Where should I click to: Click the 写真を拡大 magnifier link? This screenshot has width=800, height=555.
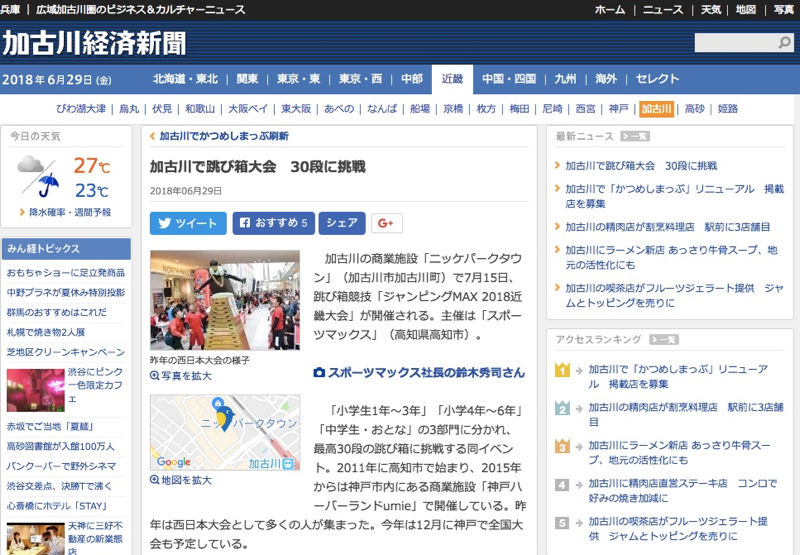point(181,376)
